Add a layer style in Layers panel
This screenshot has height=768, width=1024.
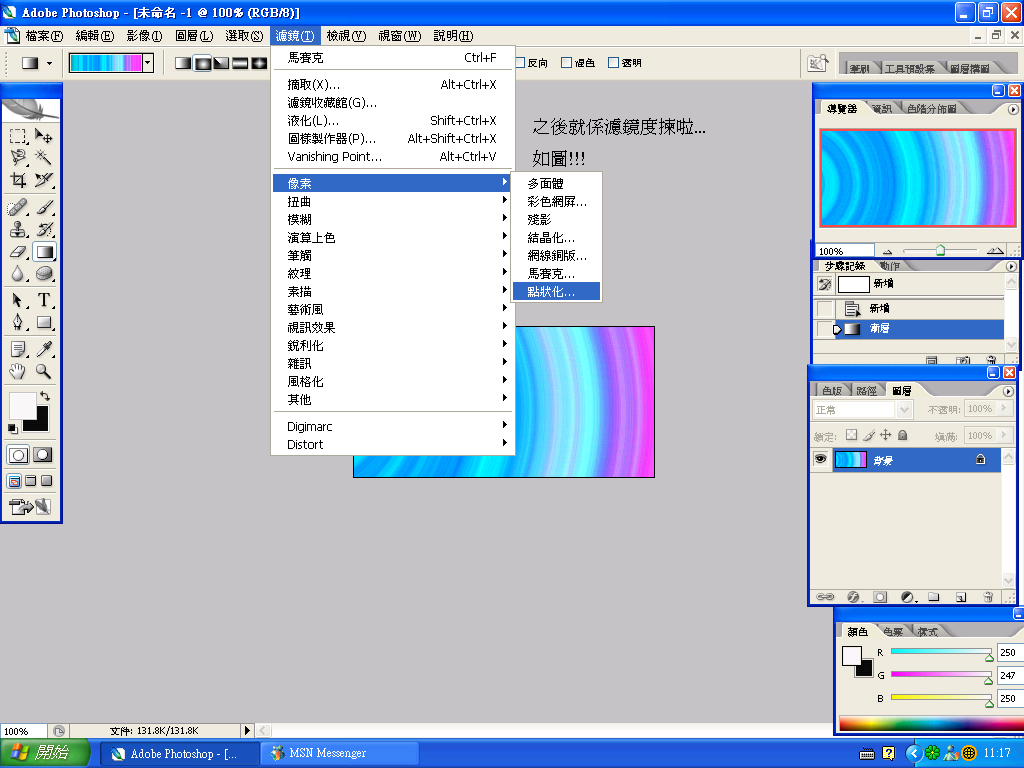853,597
